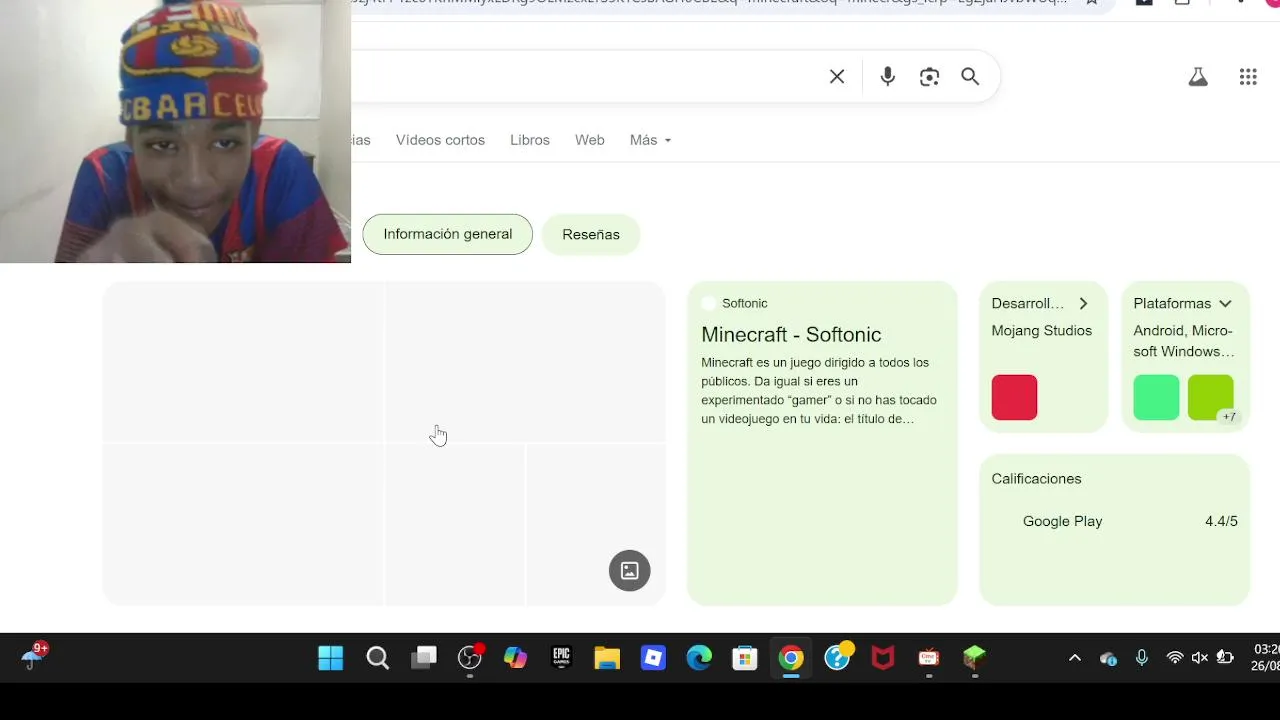Viewport: 1280px width, 720px height.
Task: Select the Información general chip
Action: click(447, 234)
